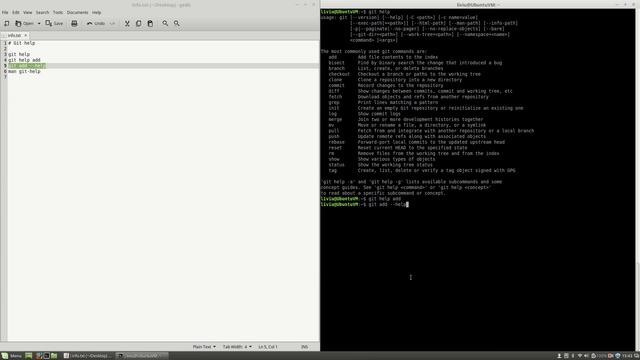Click the Copy icon in gedit toolbar

pyautogui.click(x=139, y=23)
